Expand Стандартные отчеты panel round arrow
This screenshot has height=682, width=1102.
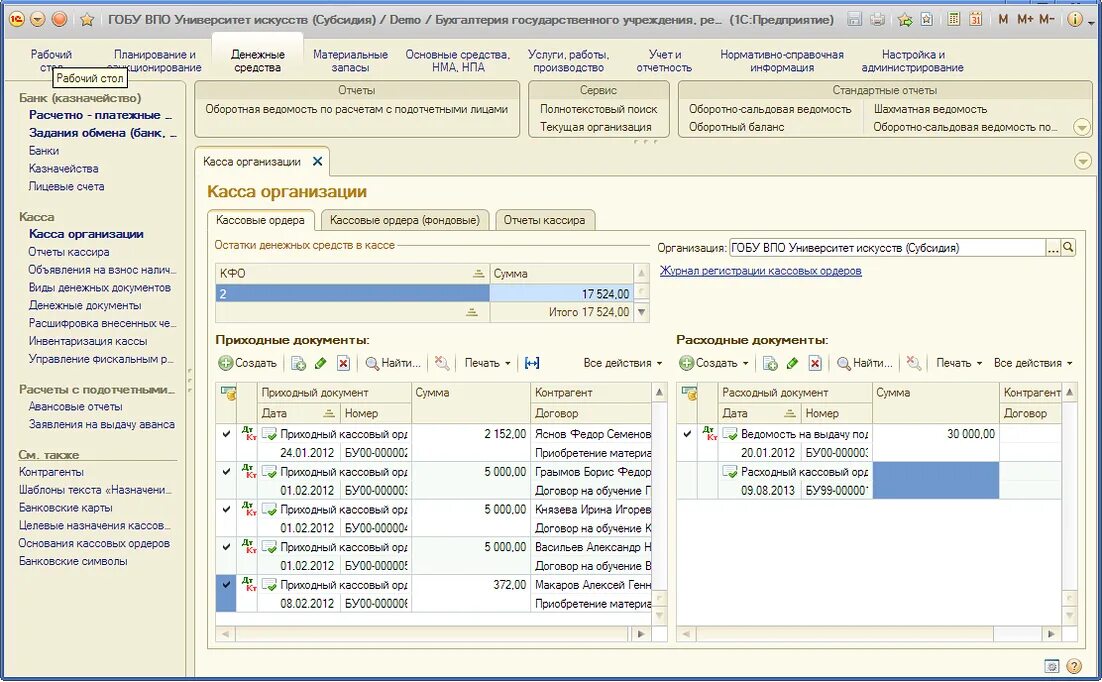pyautogui.click(x=1082, y=127)
